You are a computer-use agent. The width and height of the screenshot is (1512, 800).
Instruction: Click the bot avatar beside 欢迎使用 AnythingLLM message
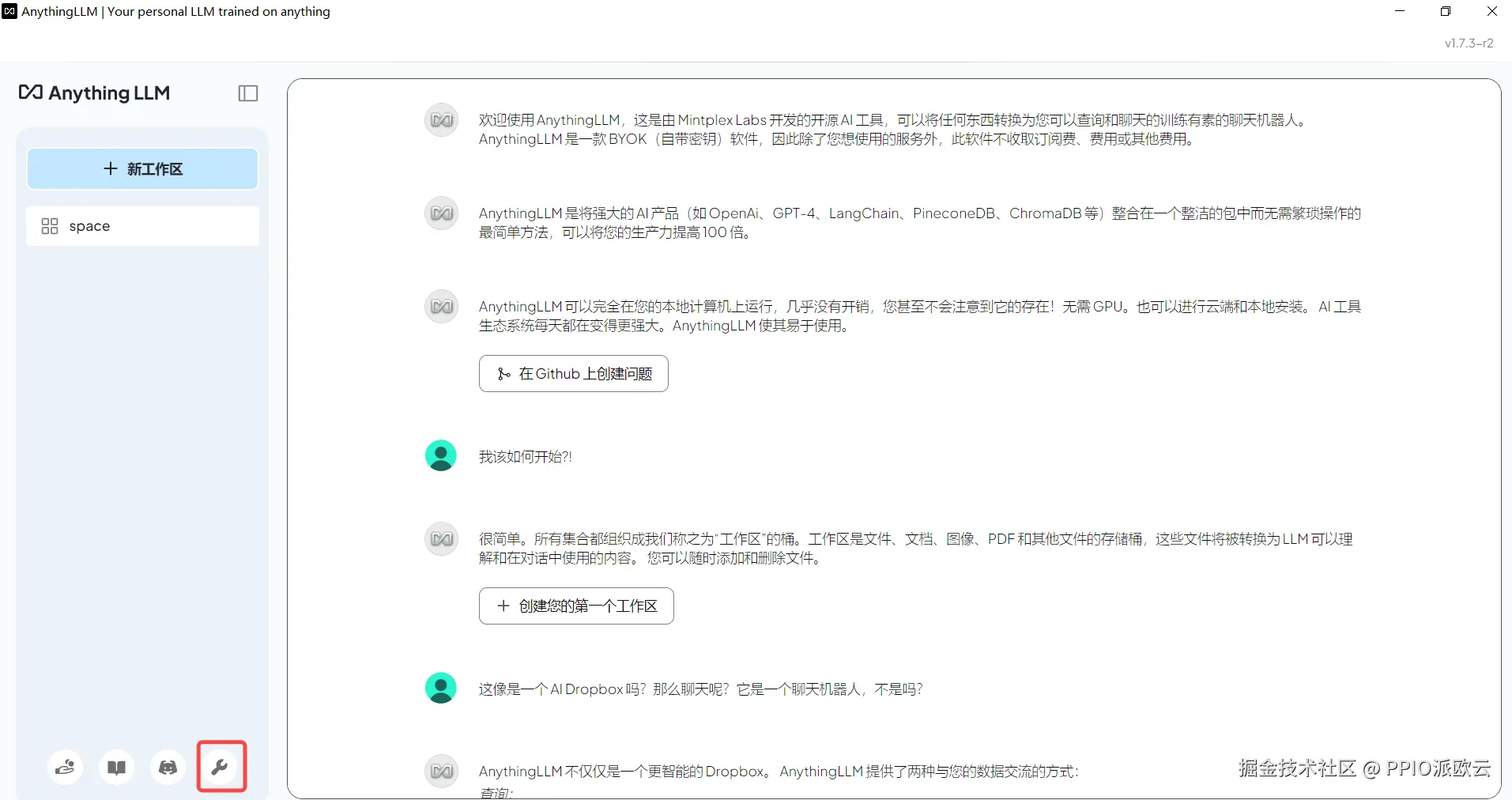coord(442,120)
